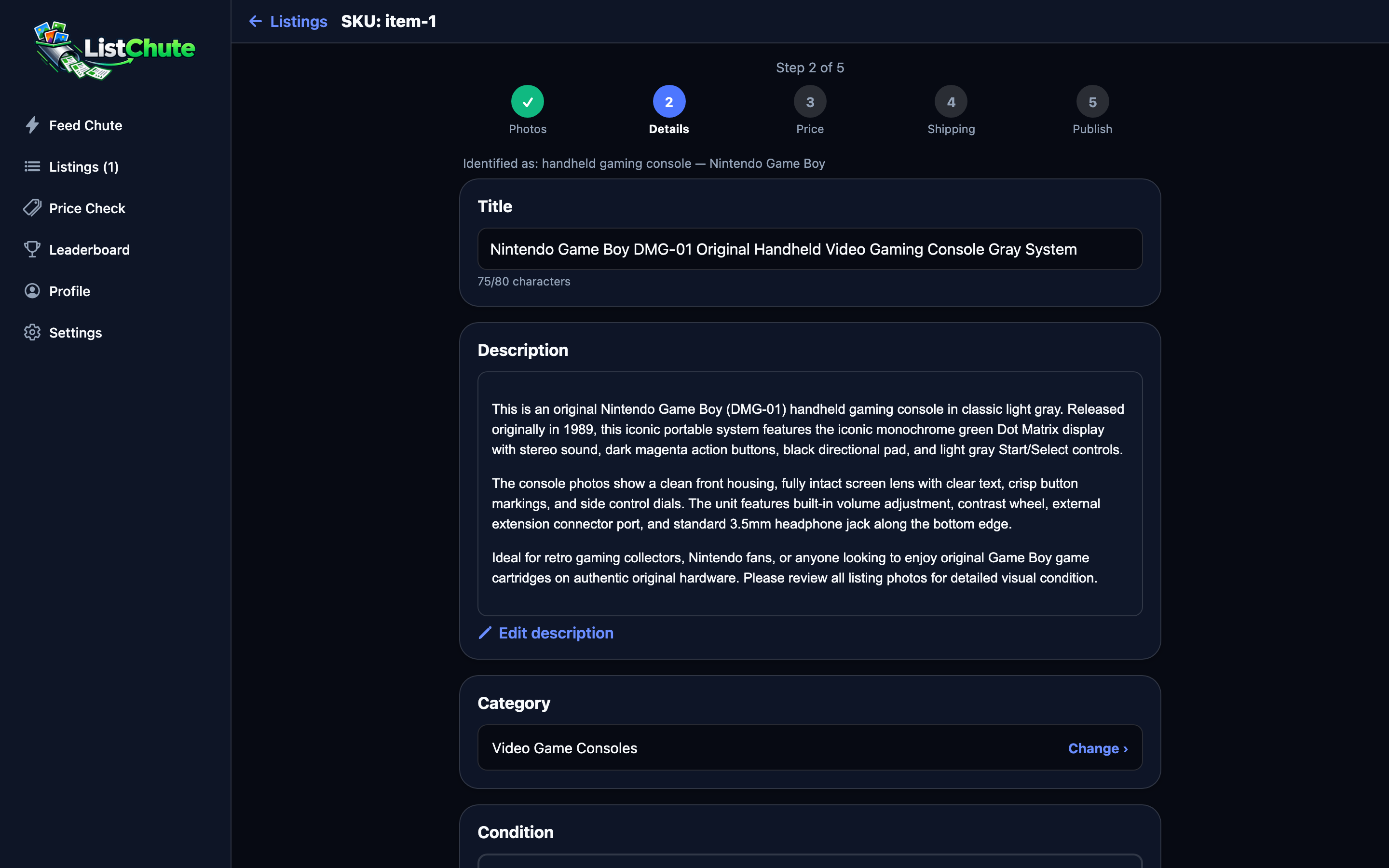Go to Price Check in the sidebar
The width and height of the screenshot is (1389, 868).
pyautogui.click(x=87, y=208)
